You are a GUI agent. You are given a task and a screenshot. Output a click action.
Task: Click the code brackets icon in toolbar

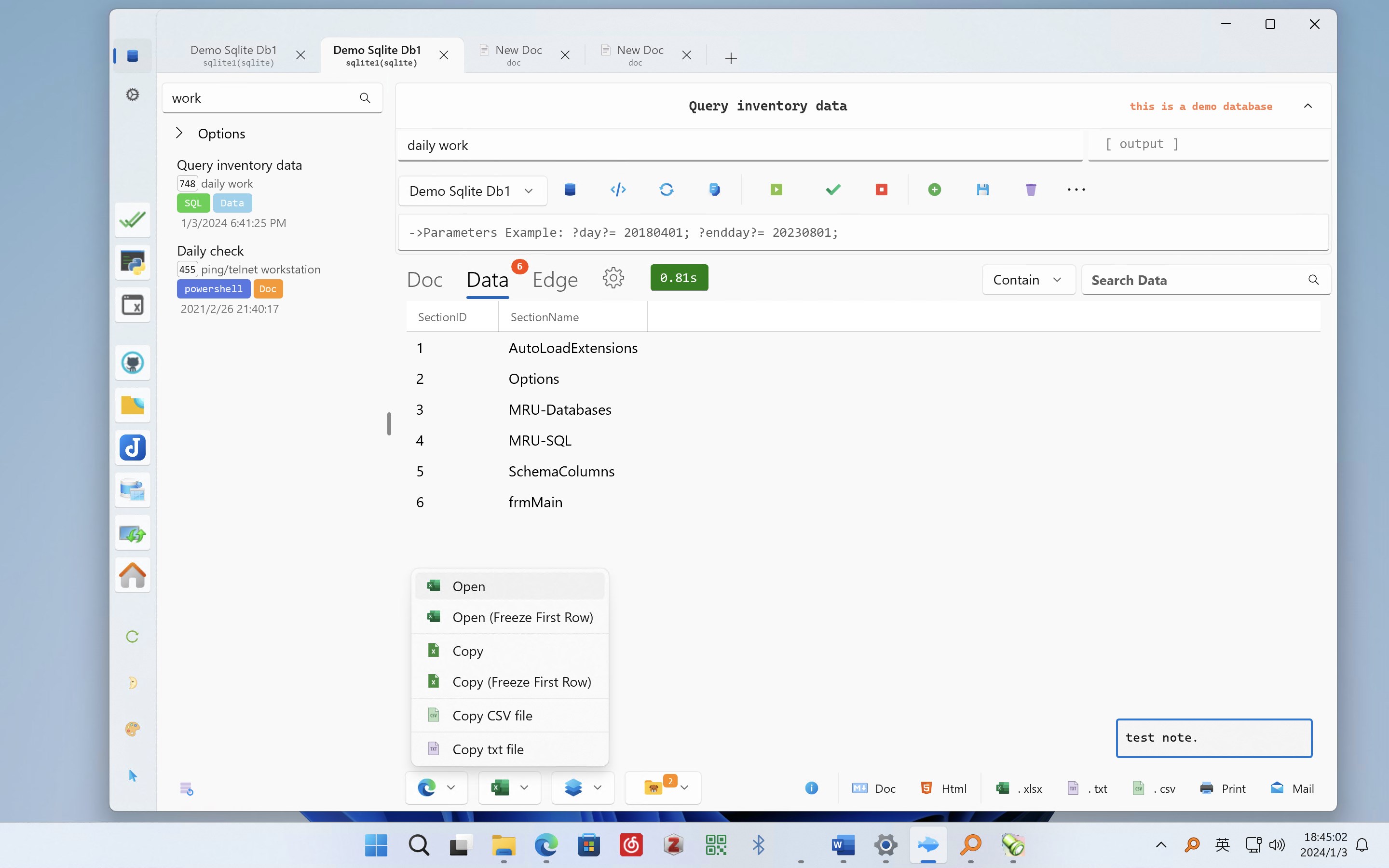click(x=618, y=190)
